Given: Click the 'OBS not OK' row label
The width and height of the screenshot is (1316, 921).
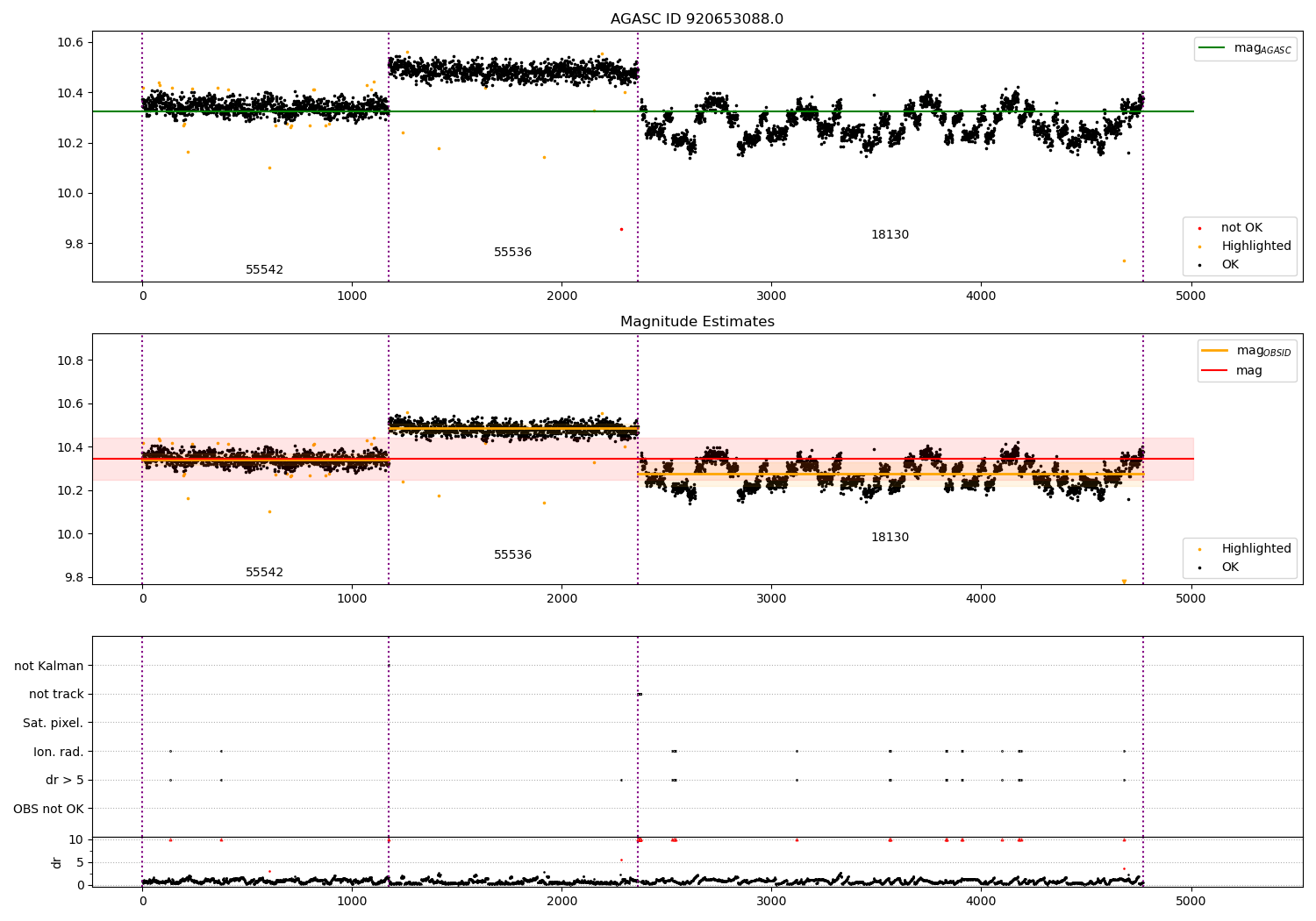Looking at the screenshot, I should coord(49,809).
